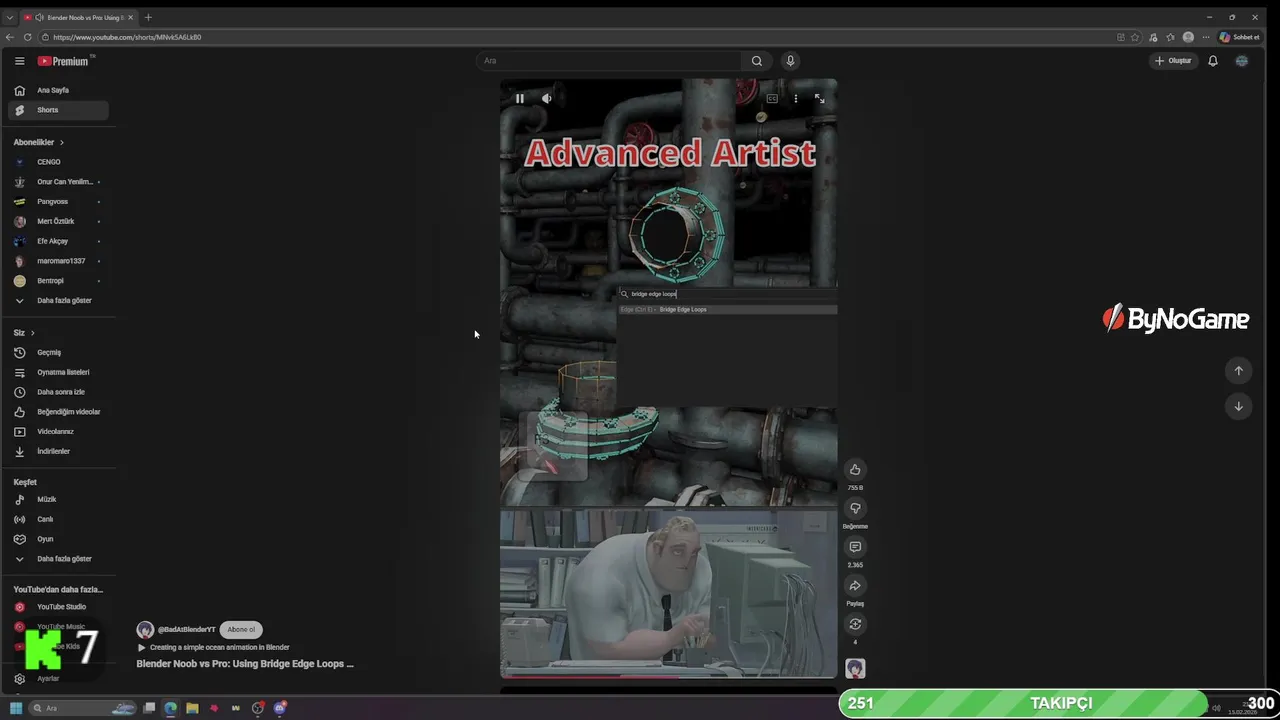Go to the next Short with down arrow

(1238, 406)
